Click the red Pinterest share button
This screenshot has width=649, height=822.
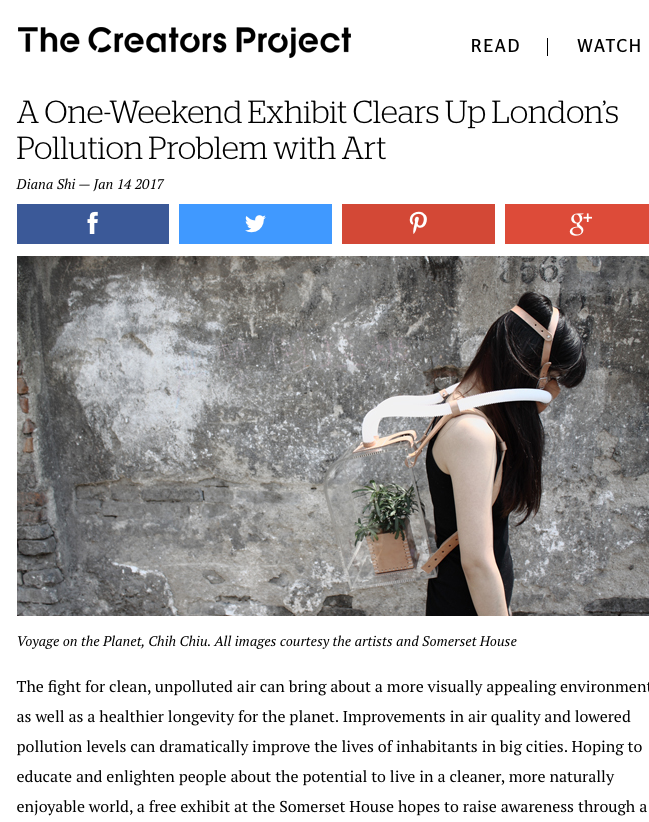tap(418, 224)
